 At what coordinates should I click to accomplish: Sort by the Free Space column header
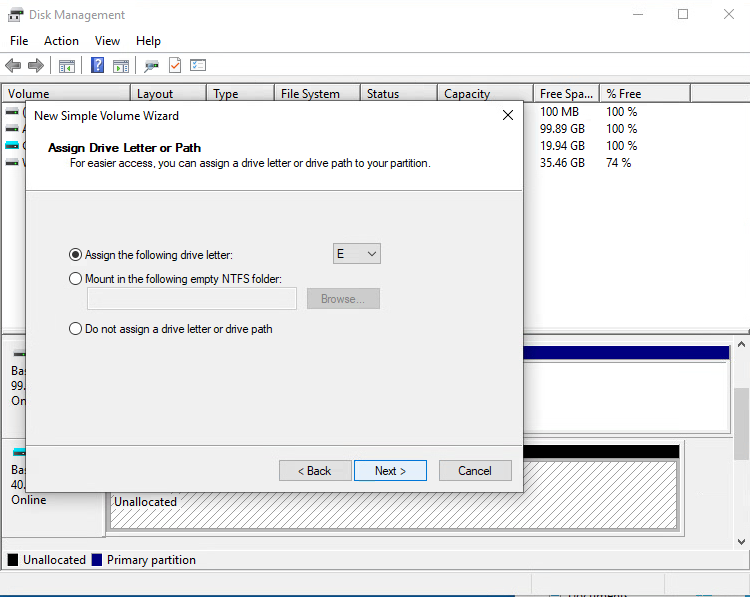pos(567,94)
